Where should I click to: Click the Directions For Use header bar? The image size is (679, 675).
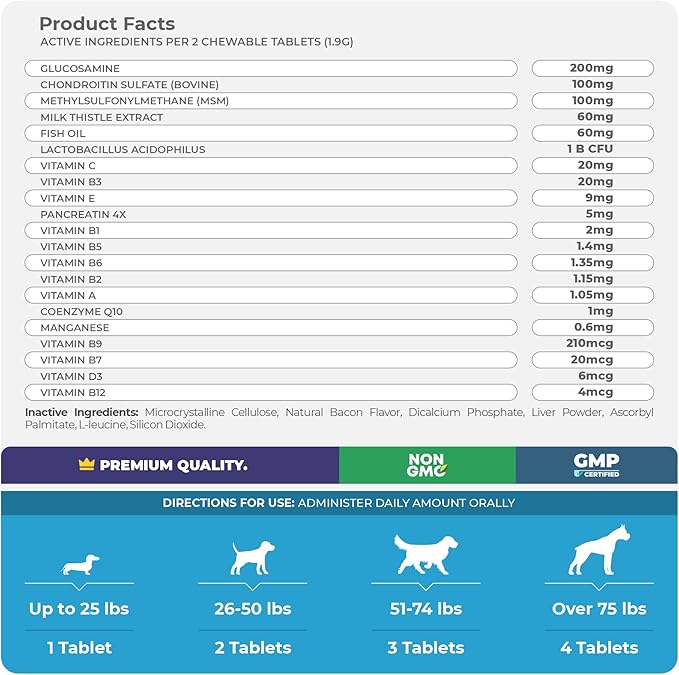click(x=339, y=503)
